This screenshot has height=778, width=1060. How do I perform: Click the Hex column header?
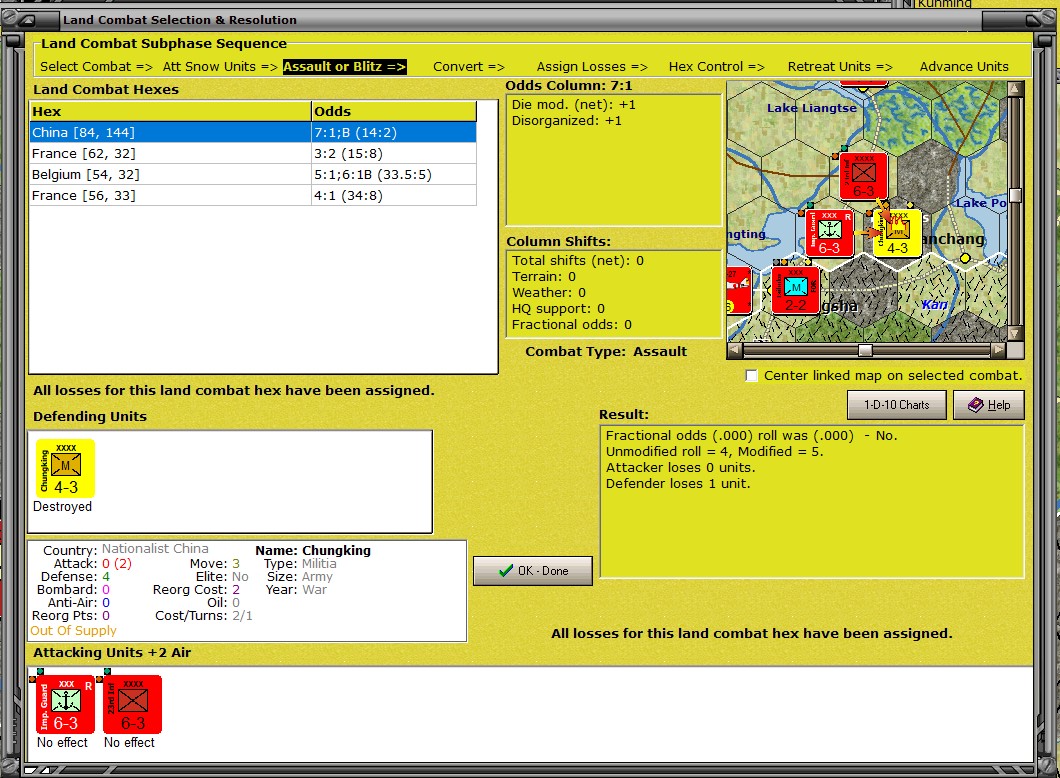click(x=170, y=112)
